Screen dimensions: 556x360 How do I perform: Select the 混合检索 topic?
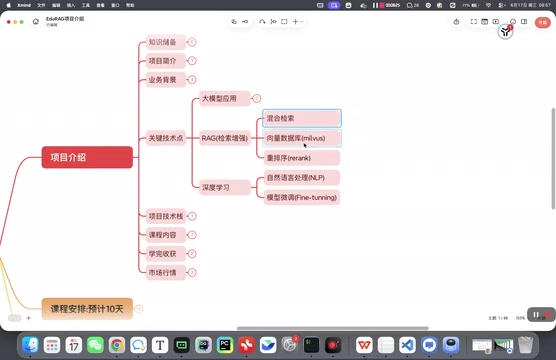(302, 118)
